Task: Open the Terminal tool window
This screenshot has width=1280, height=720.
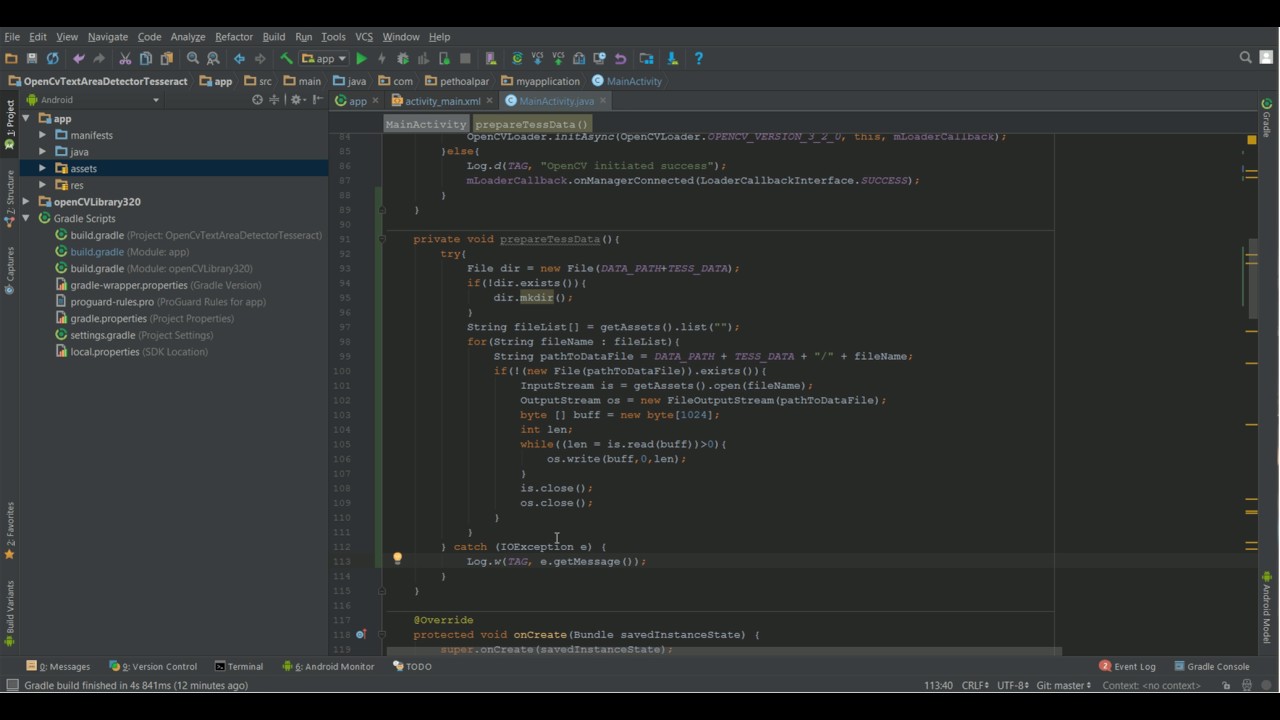Action: click(x=239, y=667)
